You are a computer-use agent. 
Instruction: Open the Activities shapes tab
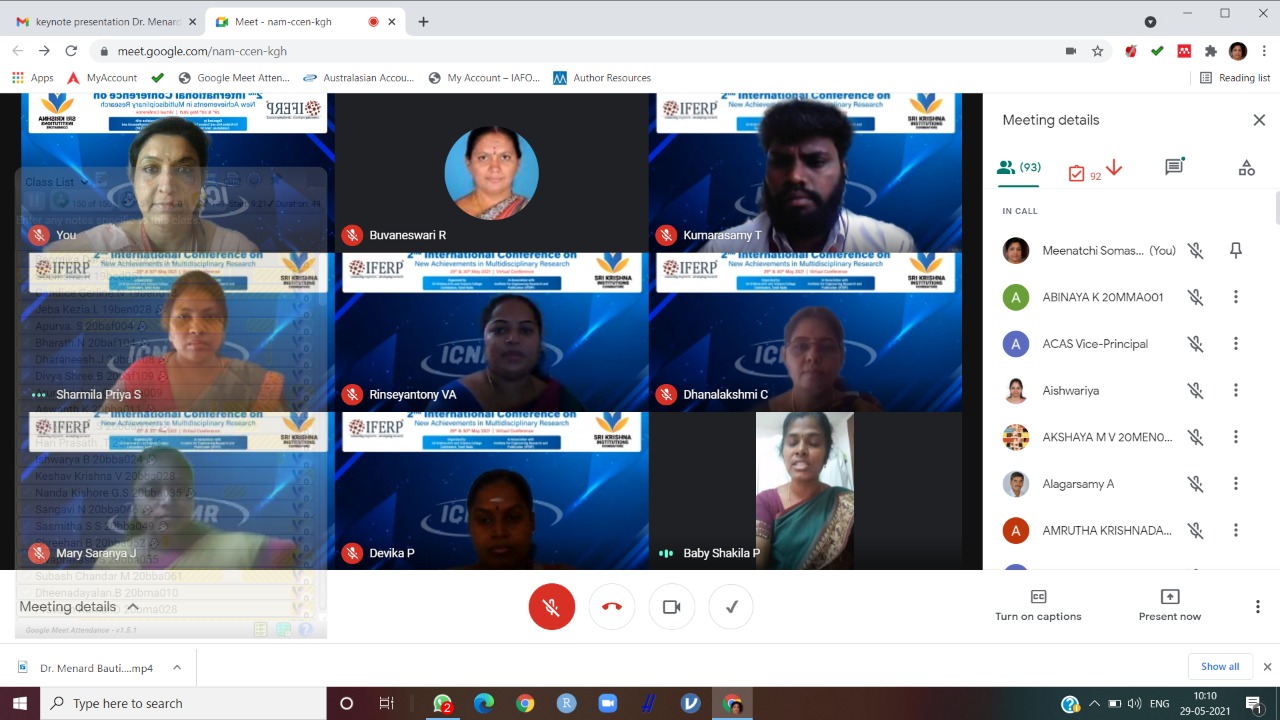[x=1246, y=168]
